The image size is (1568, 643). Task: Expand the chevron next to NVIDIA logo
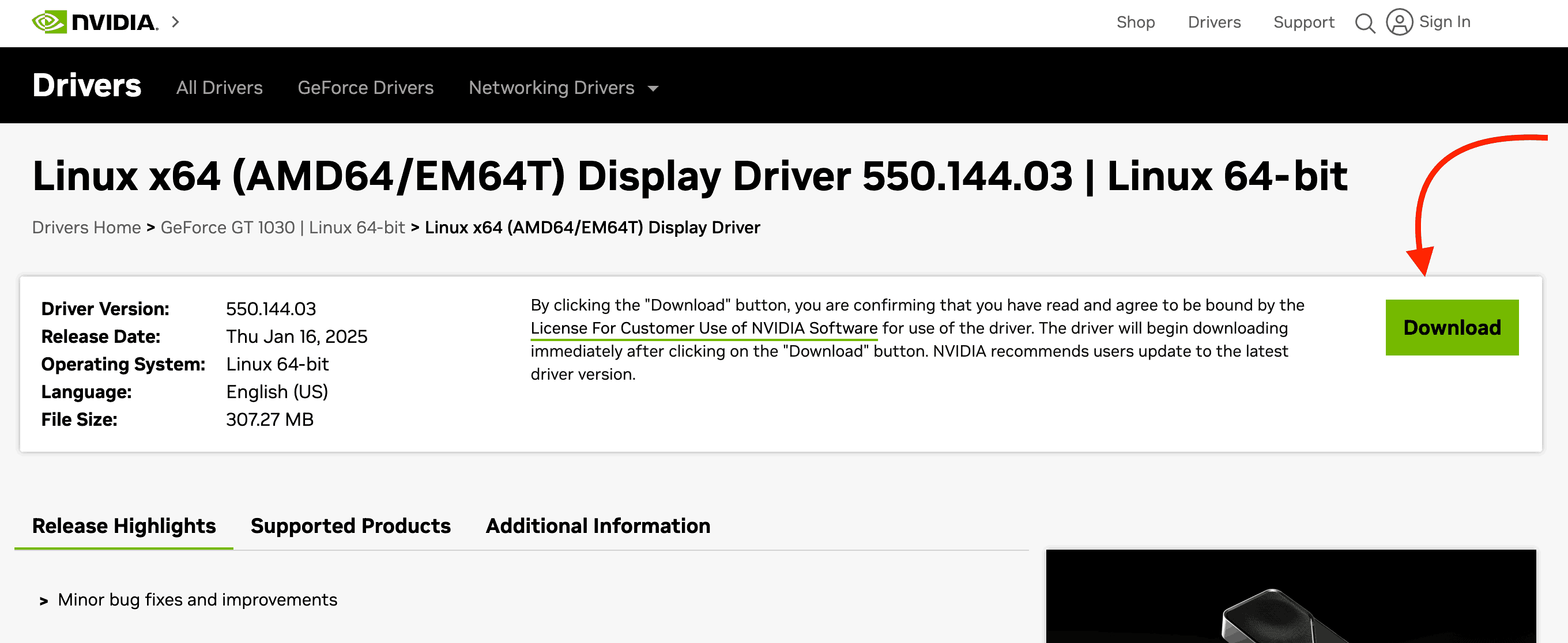pyautogui.click(x=175, y=22)
